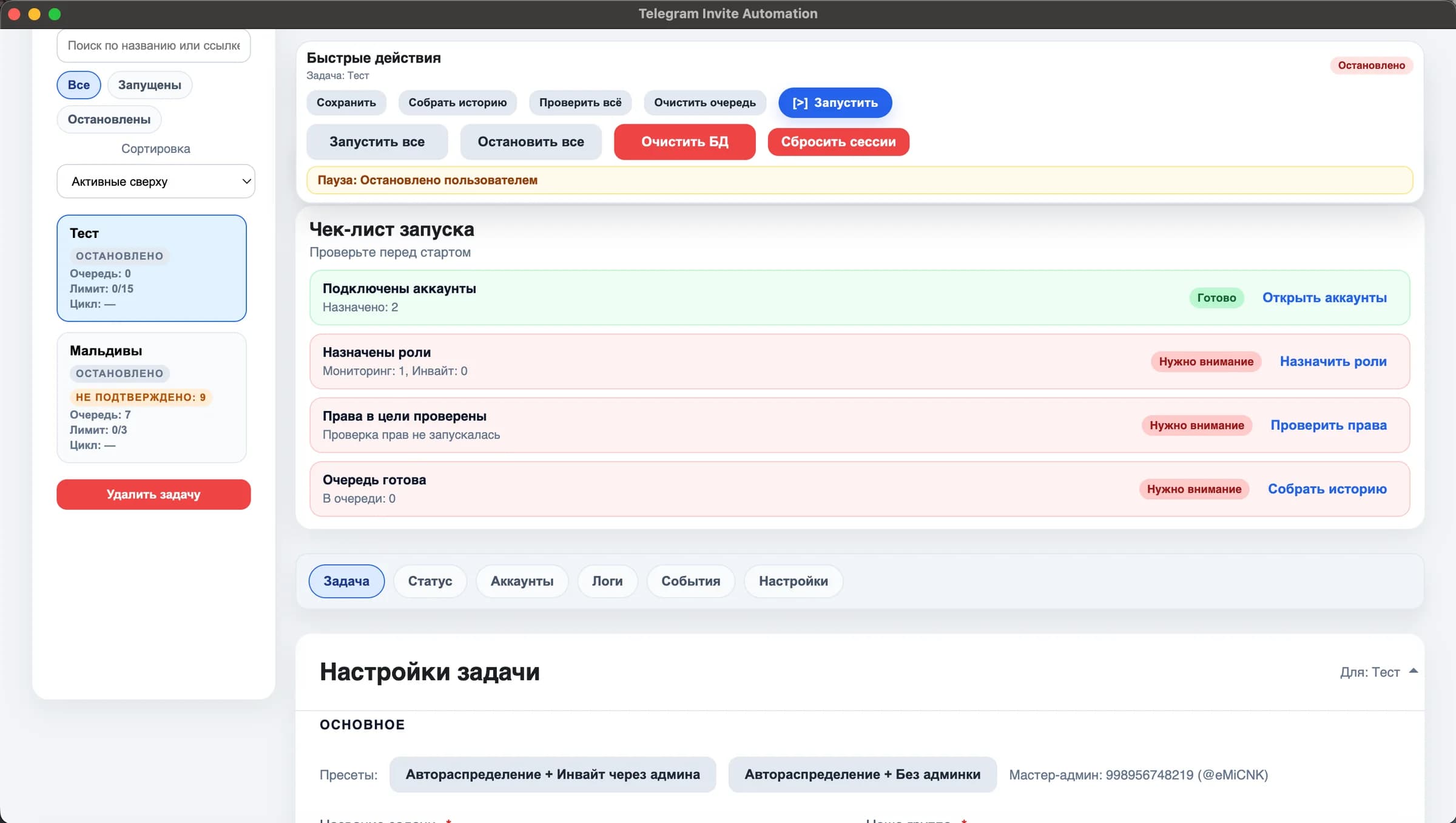Switch to the 'Логи' tab
Screen dimensions: 1456x823
(607, 581)
